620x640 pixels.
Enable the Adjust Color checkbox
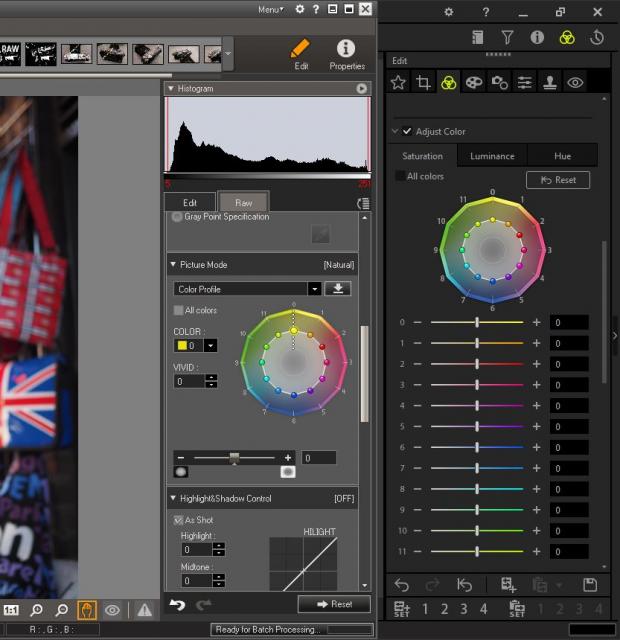407,131
